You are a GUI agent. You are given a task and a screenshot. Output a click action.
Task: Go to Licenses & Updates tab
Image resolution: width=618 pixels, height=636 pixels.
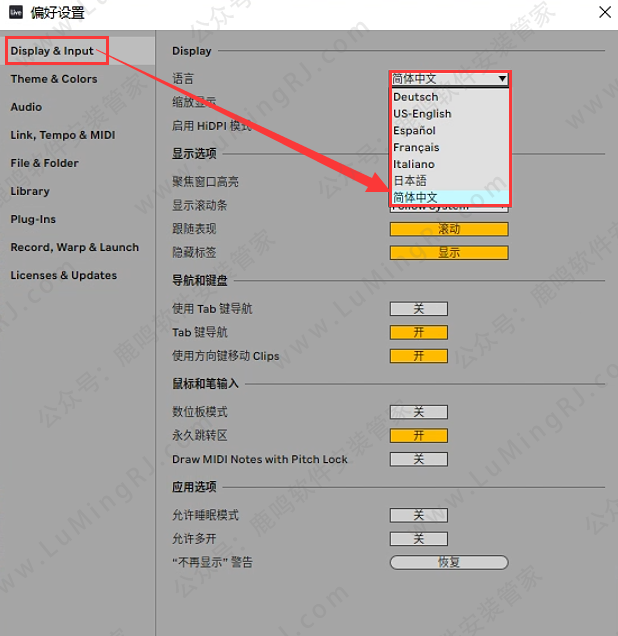point(64,275)
